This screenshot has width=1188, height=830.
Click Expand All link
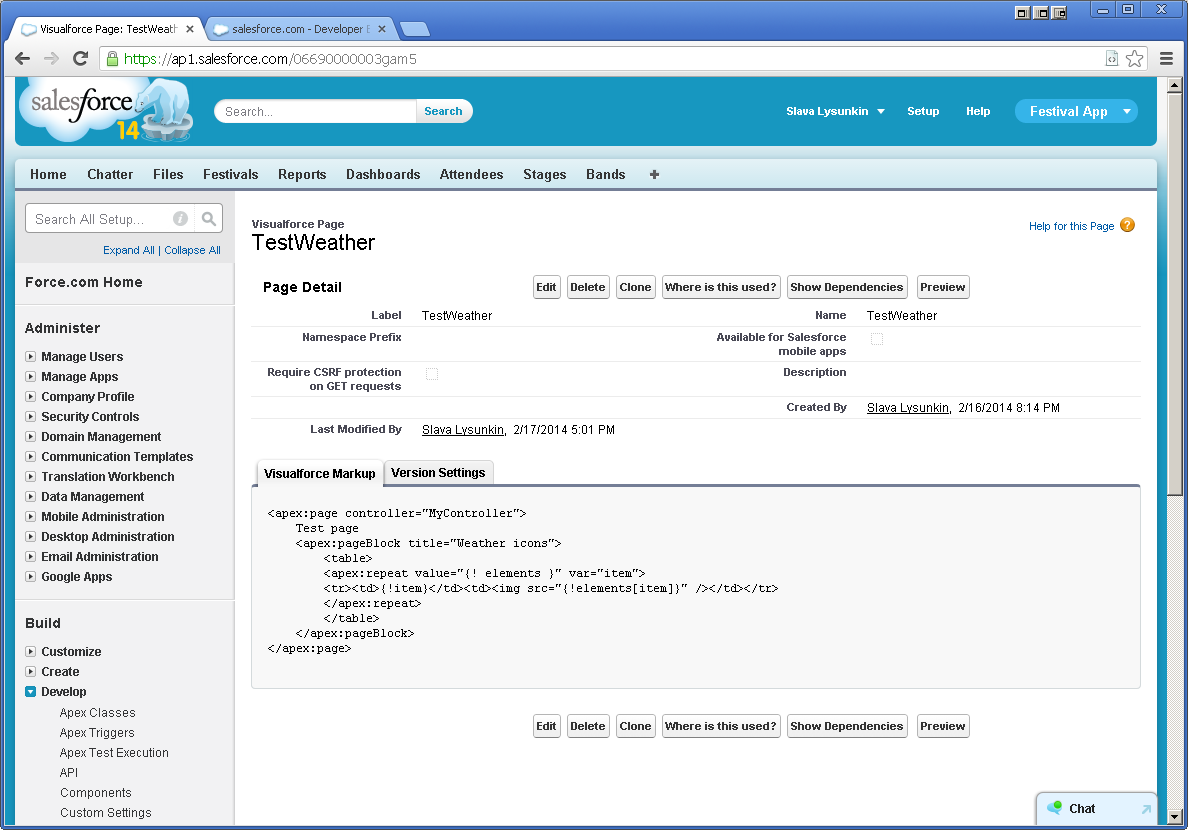(129, 250)
